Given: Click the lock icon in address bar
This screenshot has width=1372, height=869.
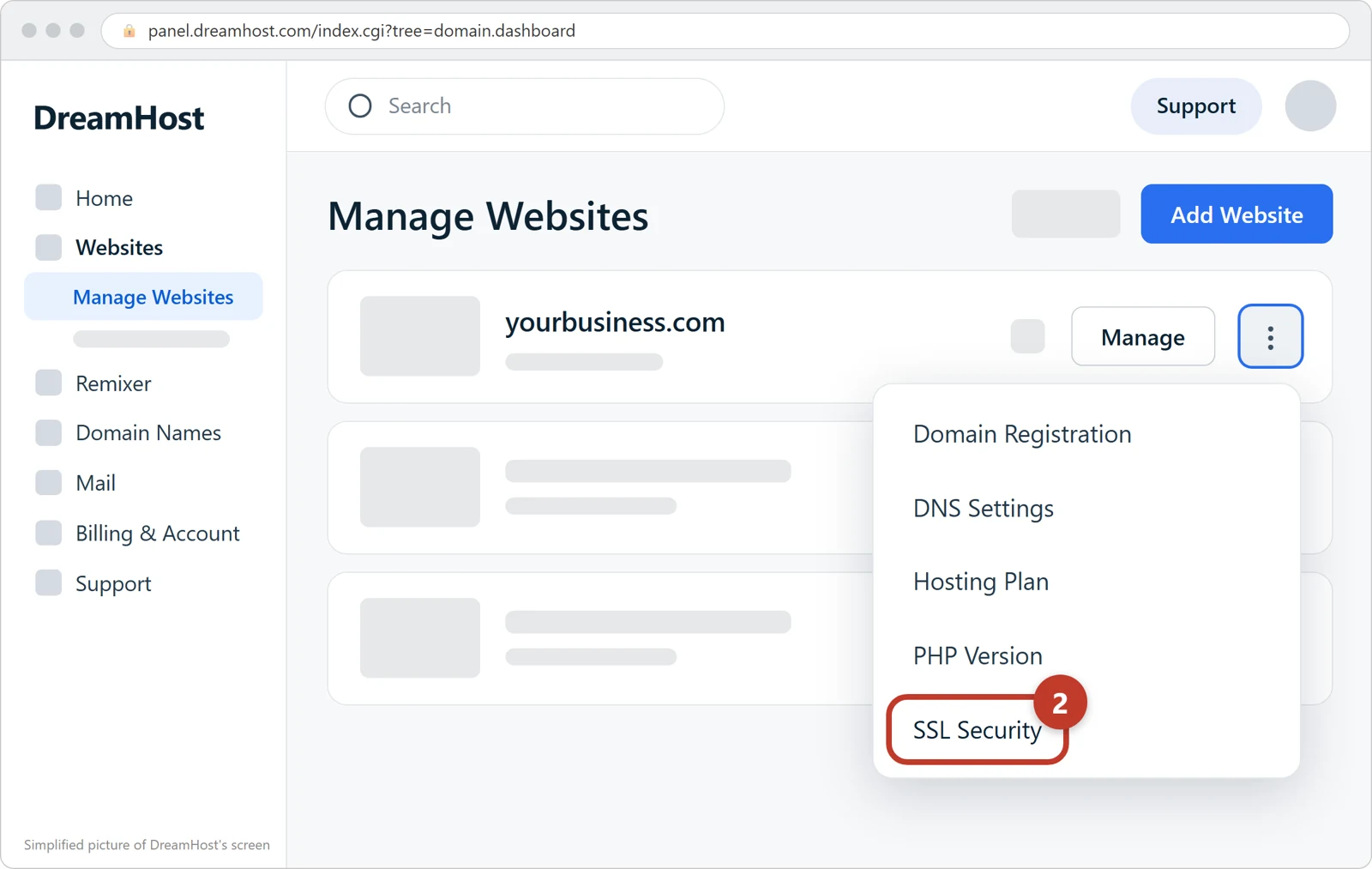Looking at the screenshot, I should click(129, 31).
